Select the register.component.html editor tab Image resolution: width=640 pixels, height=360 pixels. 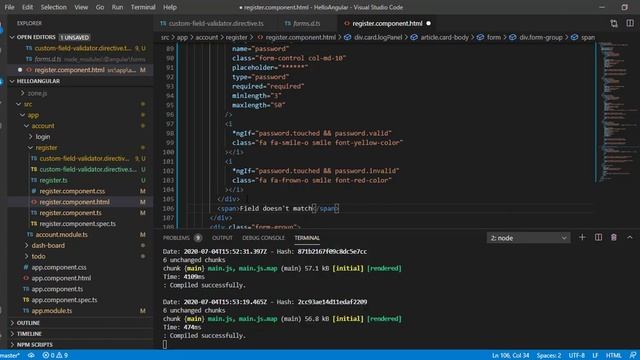coord(387,23)
